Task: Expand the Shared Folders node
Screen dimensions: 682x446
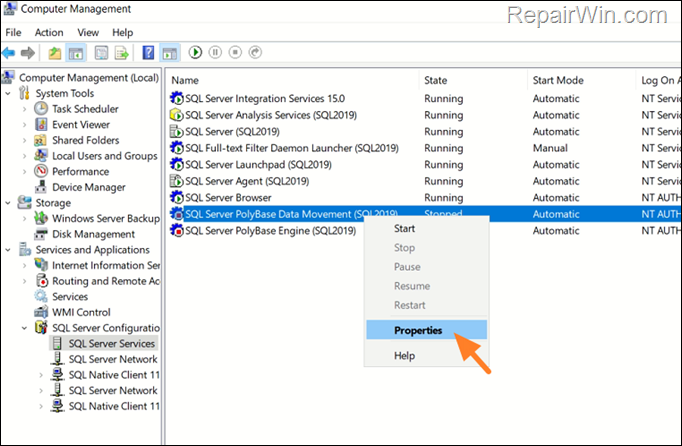Action: click(25, 140)
